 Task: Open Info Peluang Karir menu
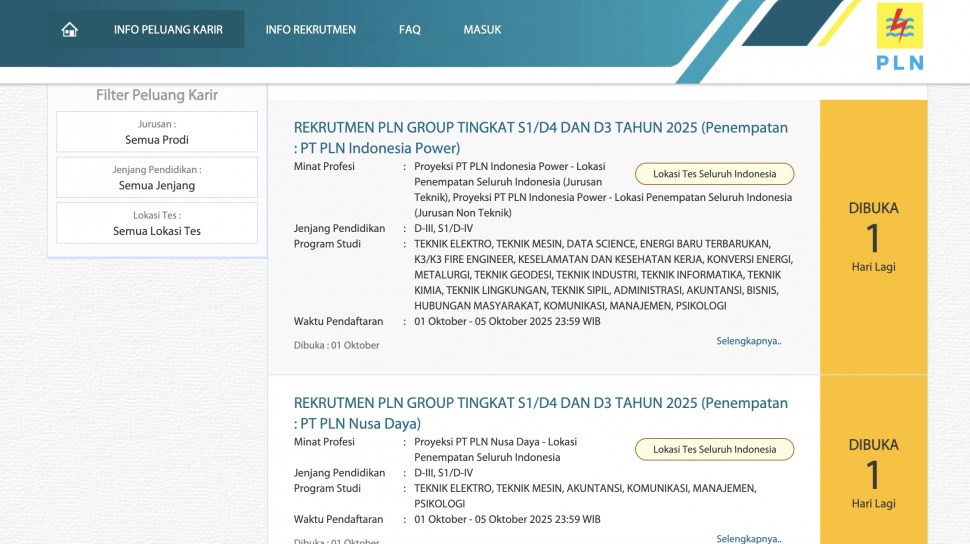(x=168, y=30)
